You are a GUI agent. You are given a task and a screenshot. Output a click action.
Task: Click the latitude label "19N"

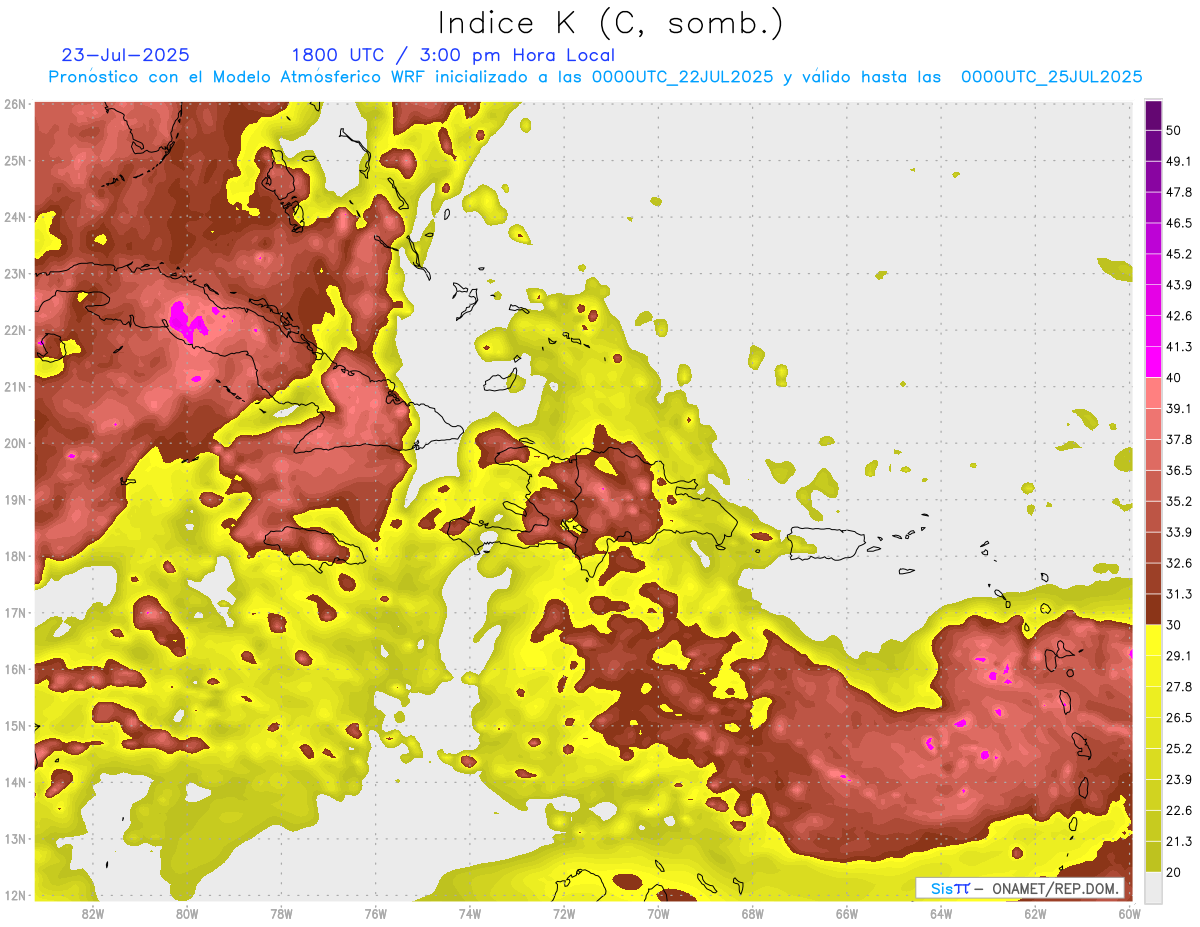[15, 499]
